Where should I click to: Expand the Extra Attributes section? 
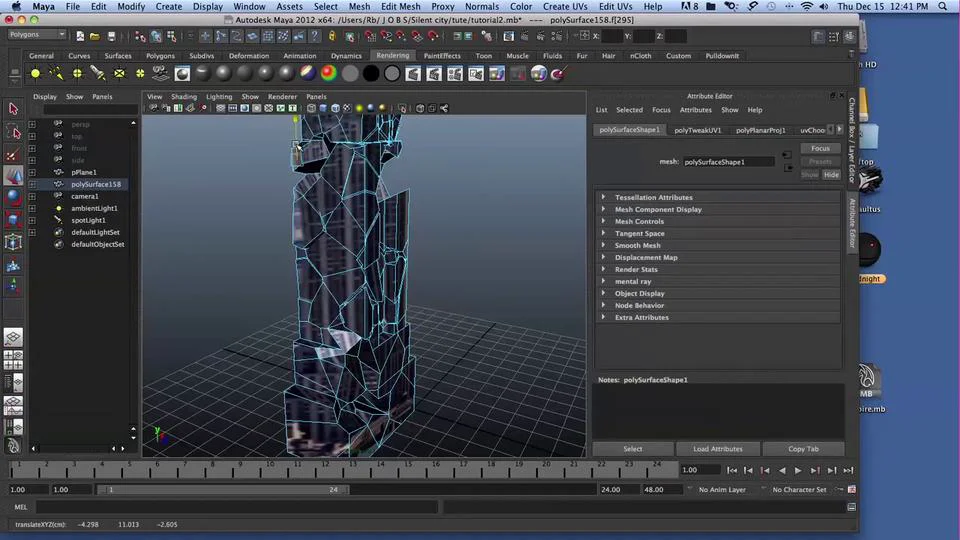[718, 317]
